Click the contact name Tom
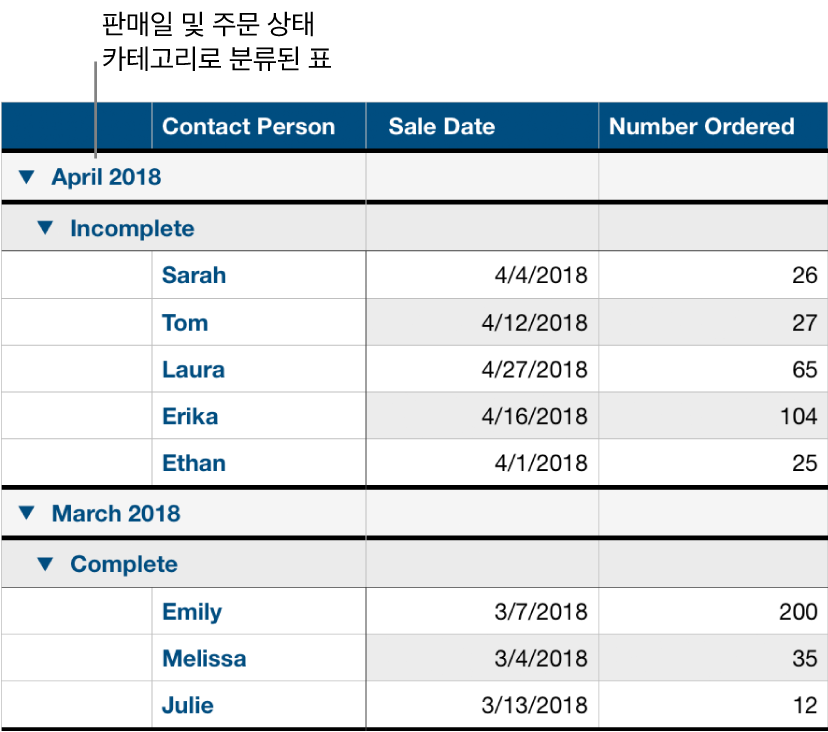This screenshot has height=732, width=828. (x=184, y=322)
